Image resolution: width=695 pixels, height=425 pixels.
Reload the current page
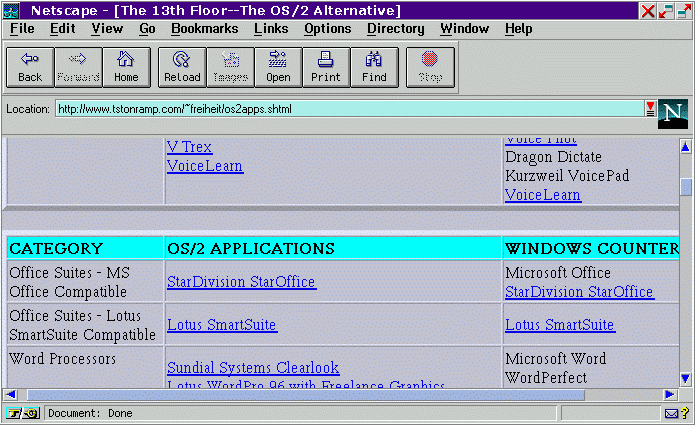(x=182, y=67)
